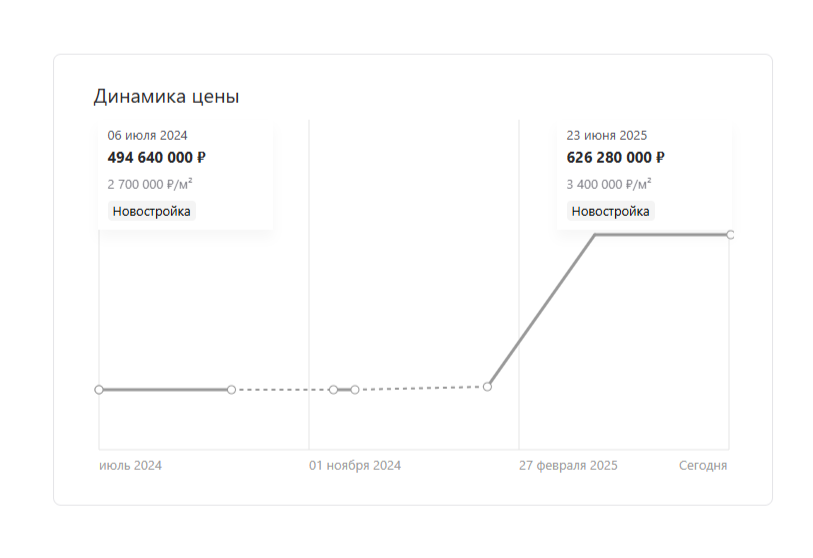Click the right Новостройка tag

point(610,211)
